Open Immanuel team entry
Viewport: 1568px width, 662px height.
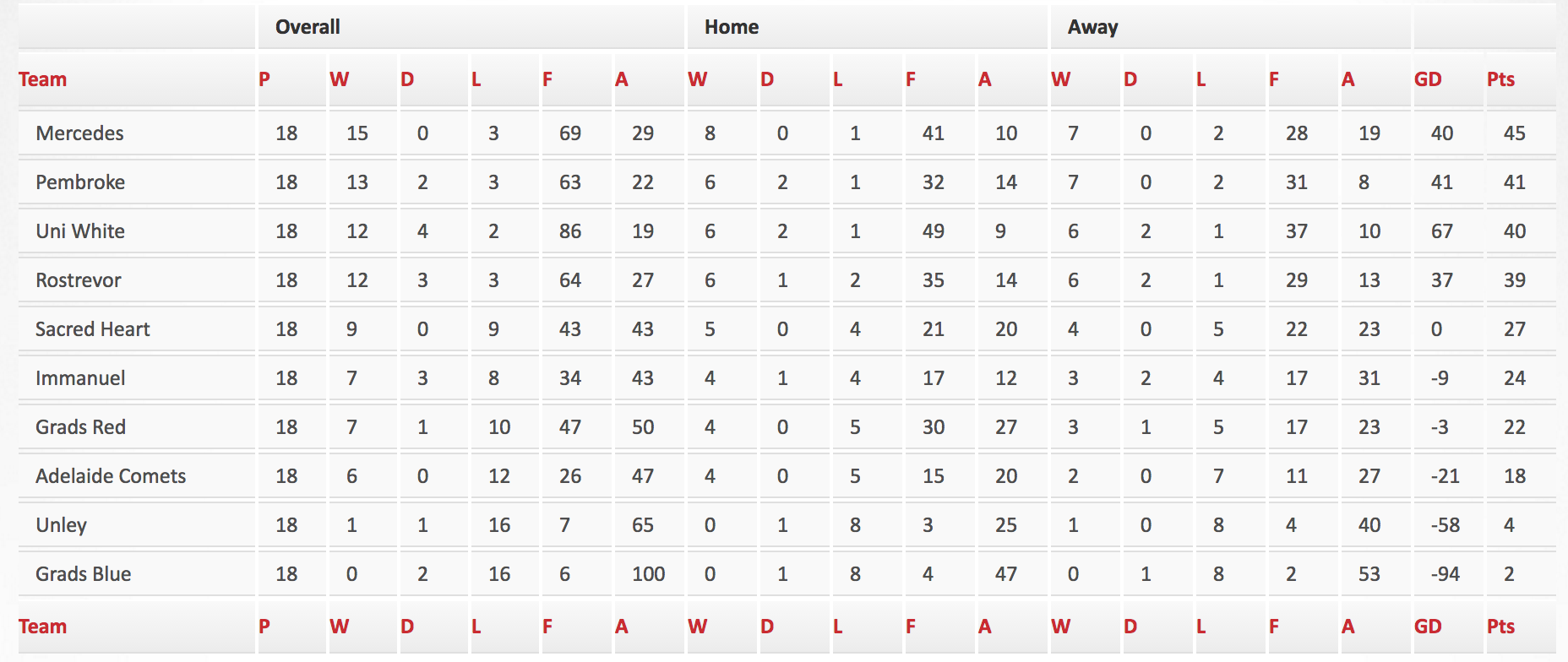coord(80,378)
